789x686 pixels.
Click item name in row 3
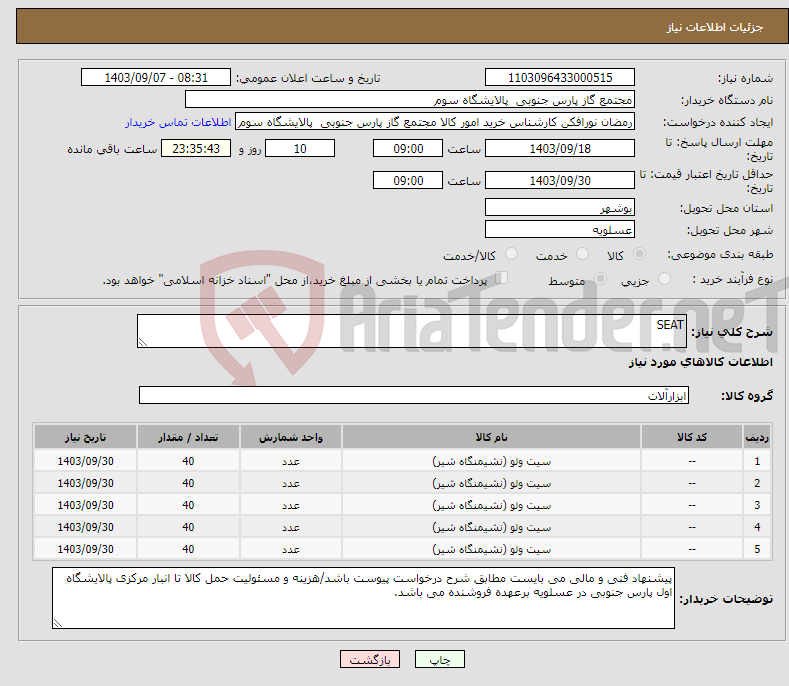click(x=491, y=505)
